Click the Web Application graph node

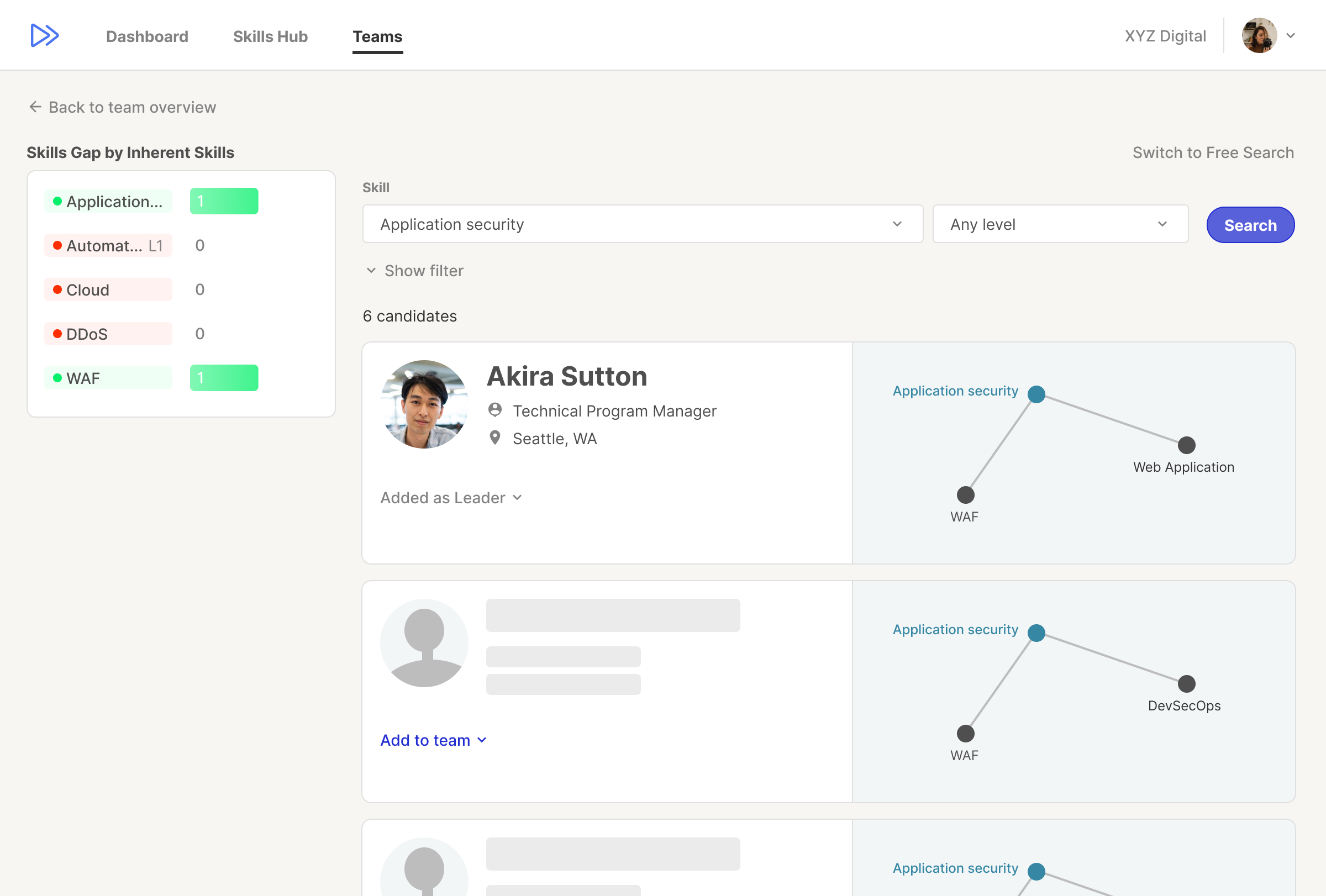pos(1186,445)
